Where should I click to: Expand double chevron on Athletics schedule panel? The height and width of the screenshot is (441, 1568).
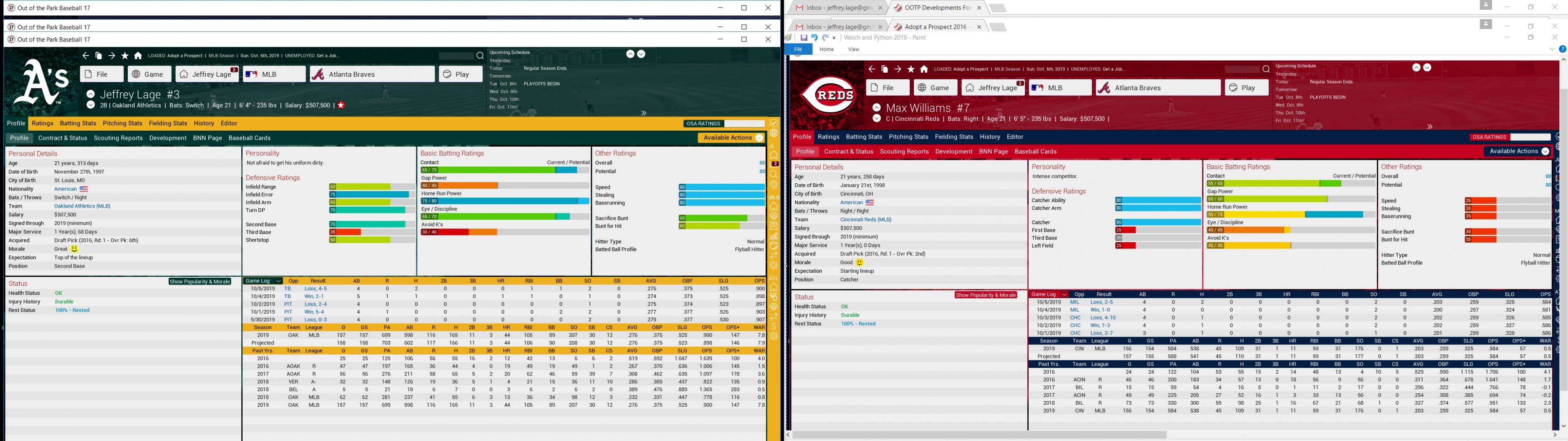click(643, 113)
